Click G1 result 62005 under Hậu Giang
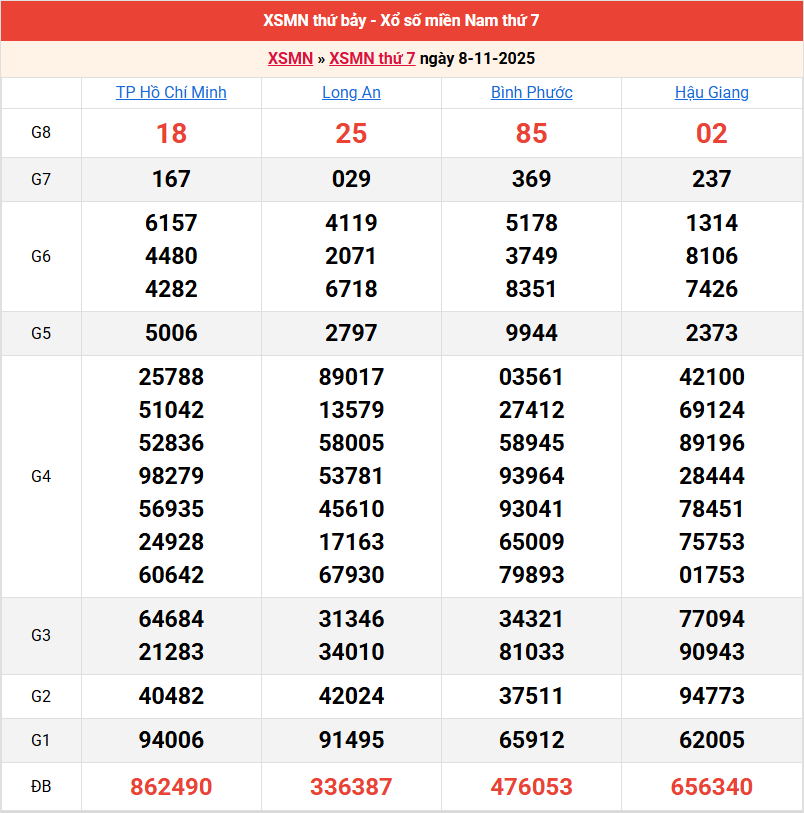This screenshot has width=804, height=813. coord(711,740)
